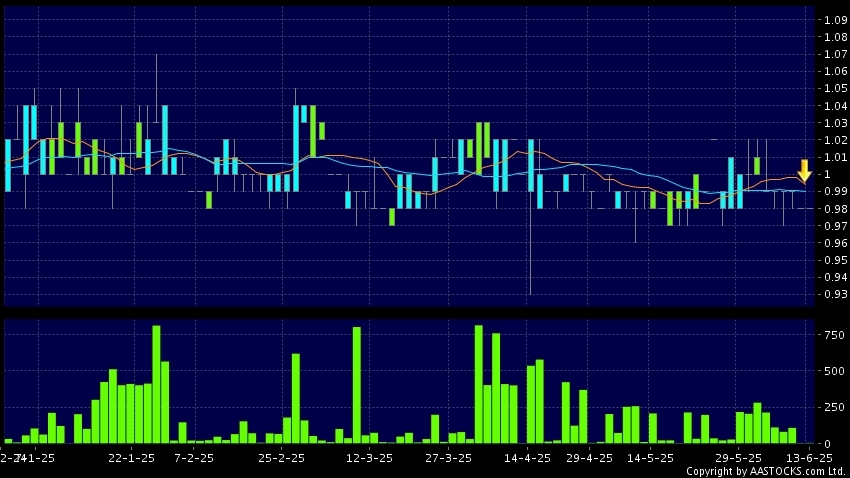The width and height of the screenshot is (850, 478).
Task: Click the 1.07 price axis label
Action: (835, 54)
